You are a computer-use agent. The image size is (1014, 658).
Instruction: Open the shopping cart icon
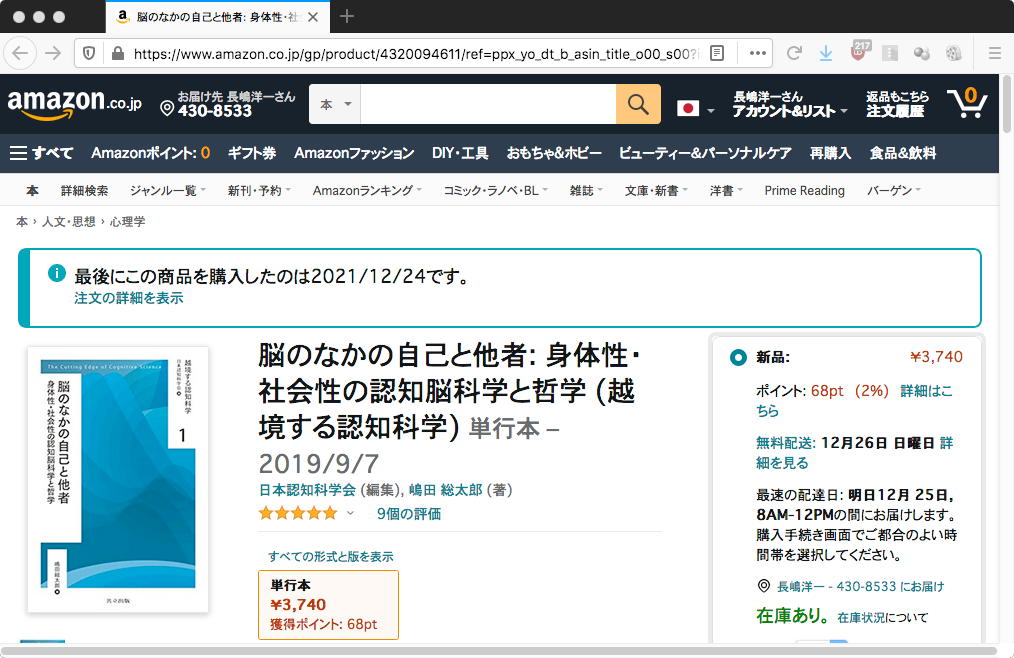[x=967, y=103]
